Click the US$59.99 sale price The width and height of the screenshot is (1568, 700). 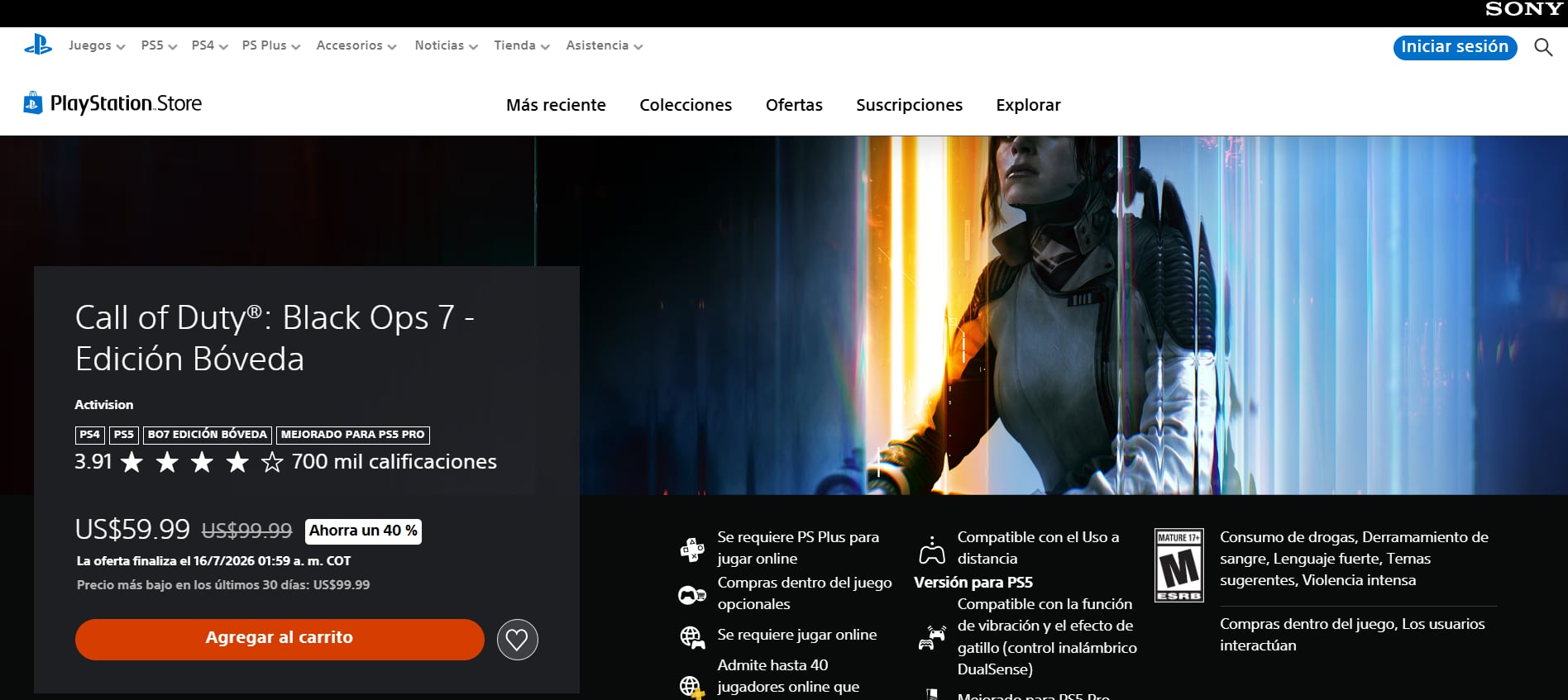132,529
